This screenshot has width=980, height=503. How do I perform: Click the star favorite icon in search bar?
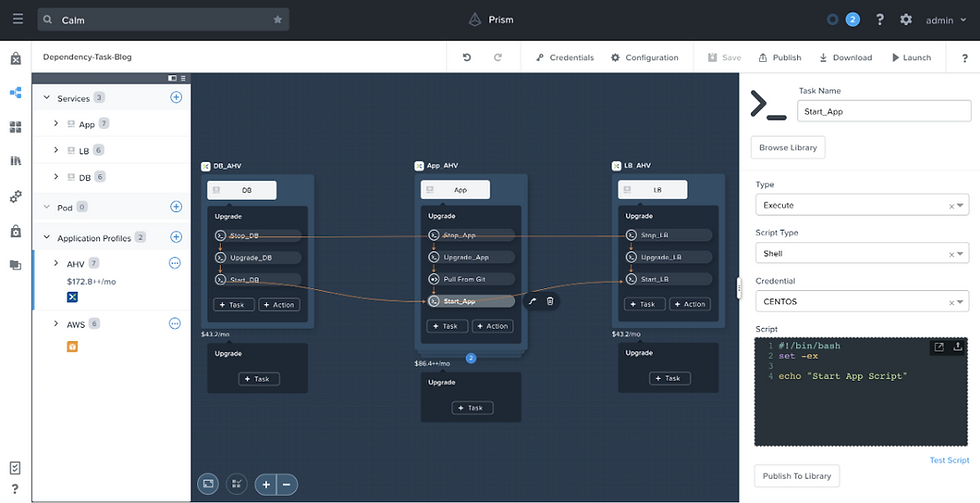278,20
